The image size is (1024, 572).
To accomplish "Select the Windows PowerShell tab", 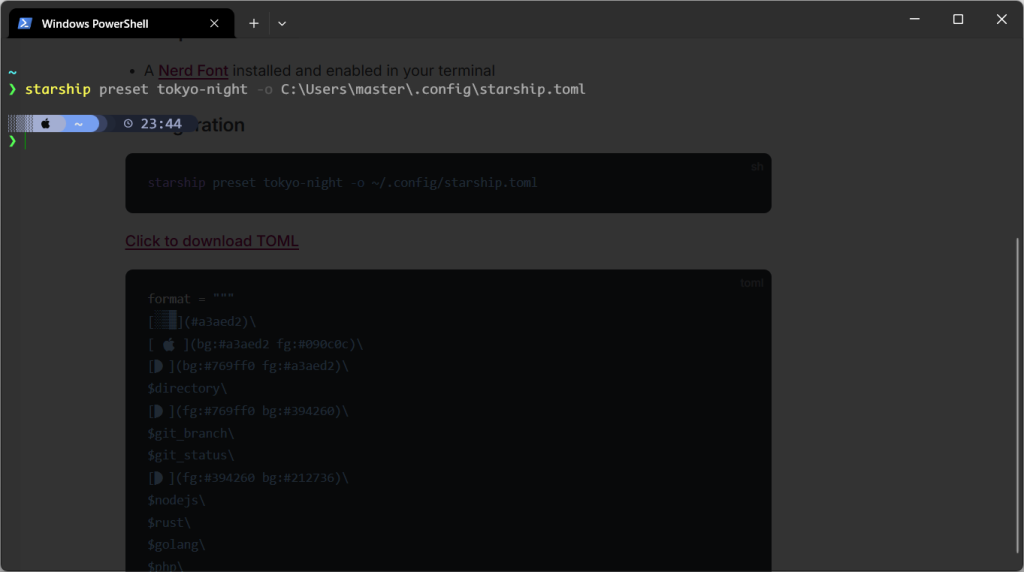I will pos(121,24).
